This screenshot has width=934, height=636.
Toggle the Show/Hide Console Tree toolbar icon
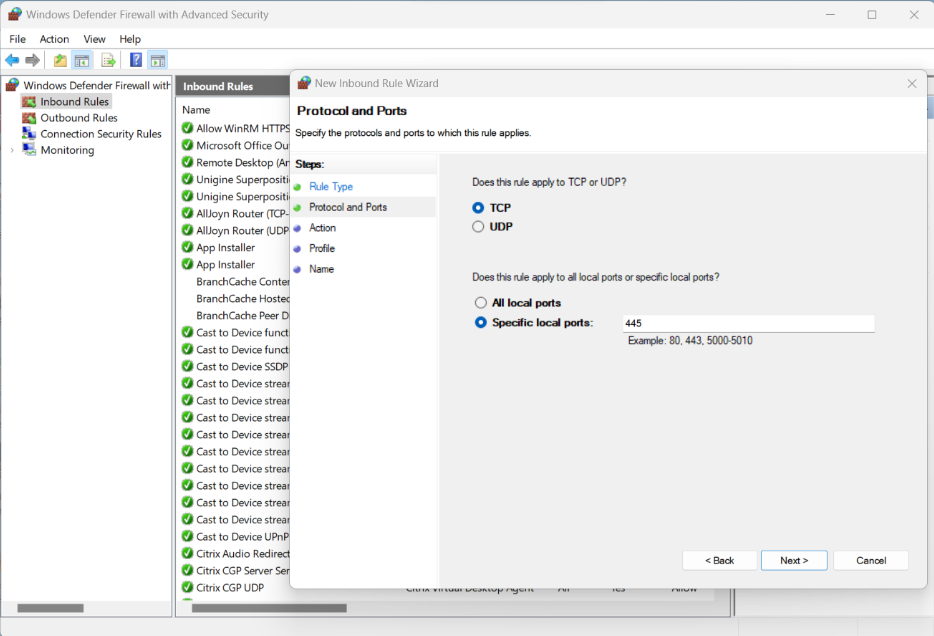(x=83, y=60)
